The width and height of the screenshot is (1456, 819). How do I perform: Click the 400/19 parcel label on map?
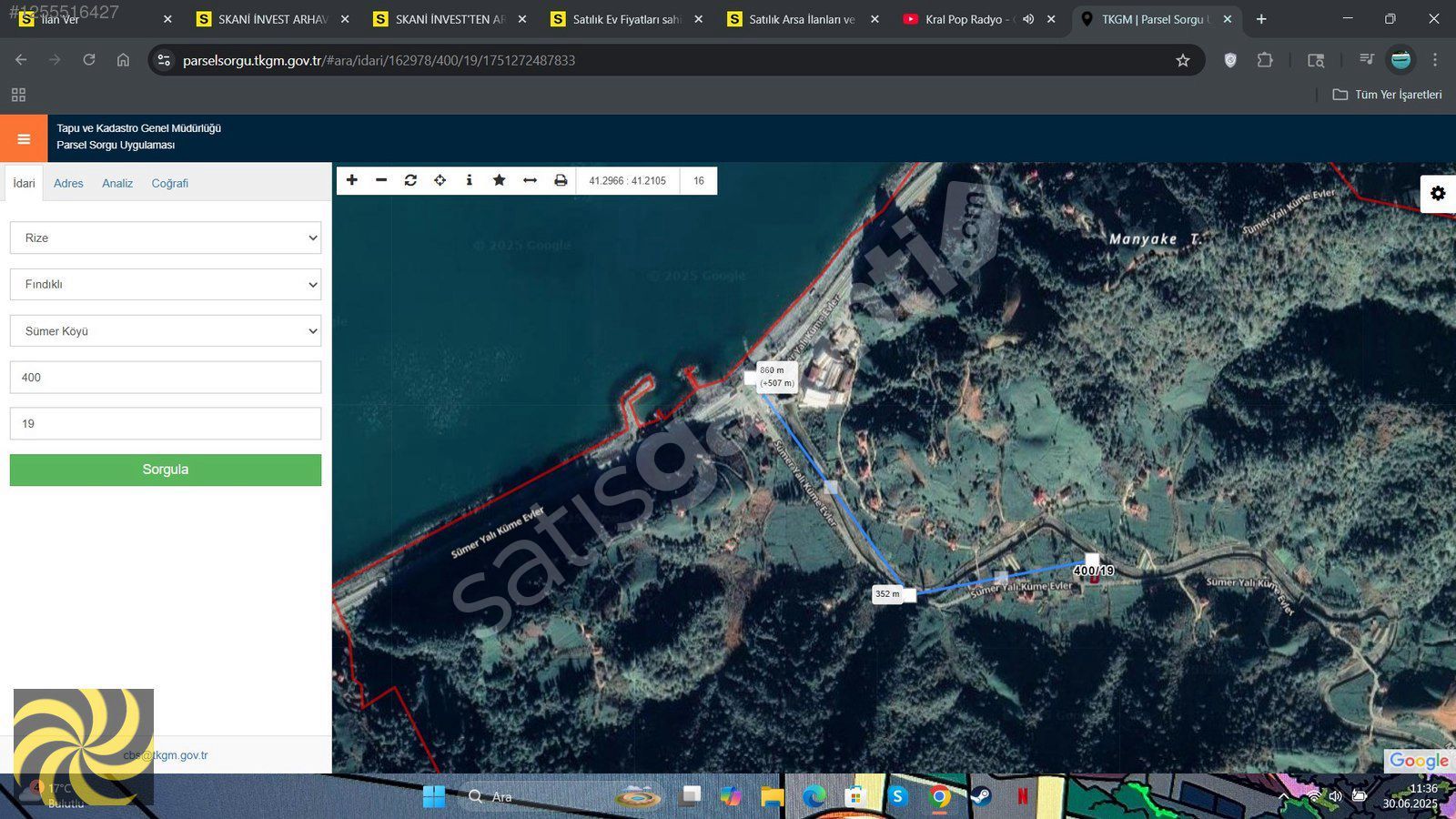pos(1094,571)
